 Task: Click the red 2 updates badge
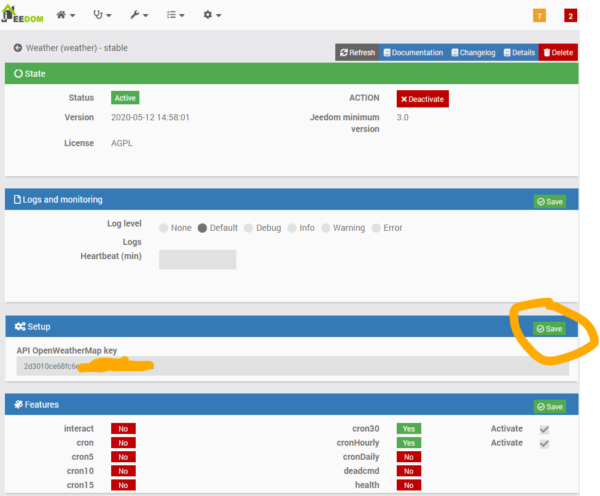[570, 16]
